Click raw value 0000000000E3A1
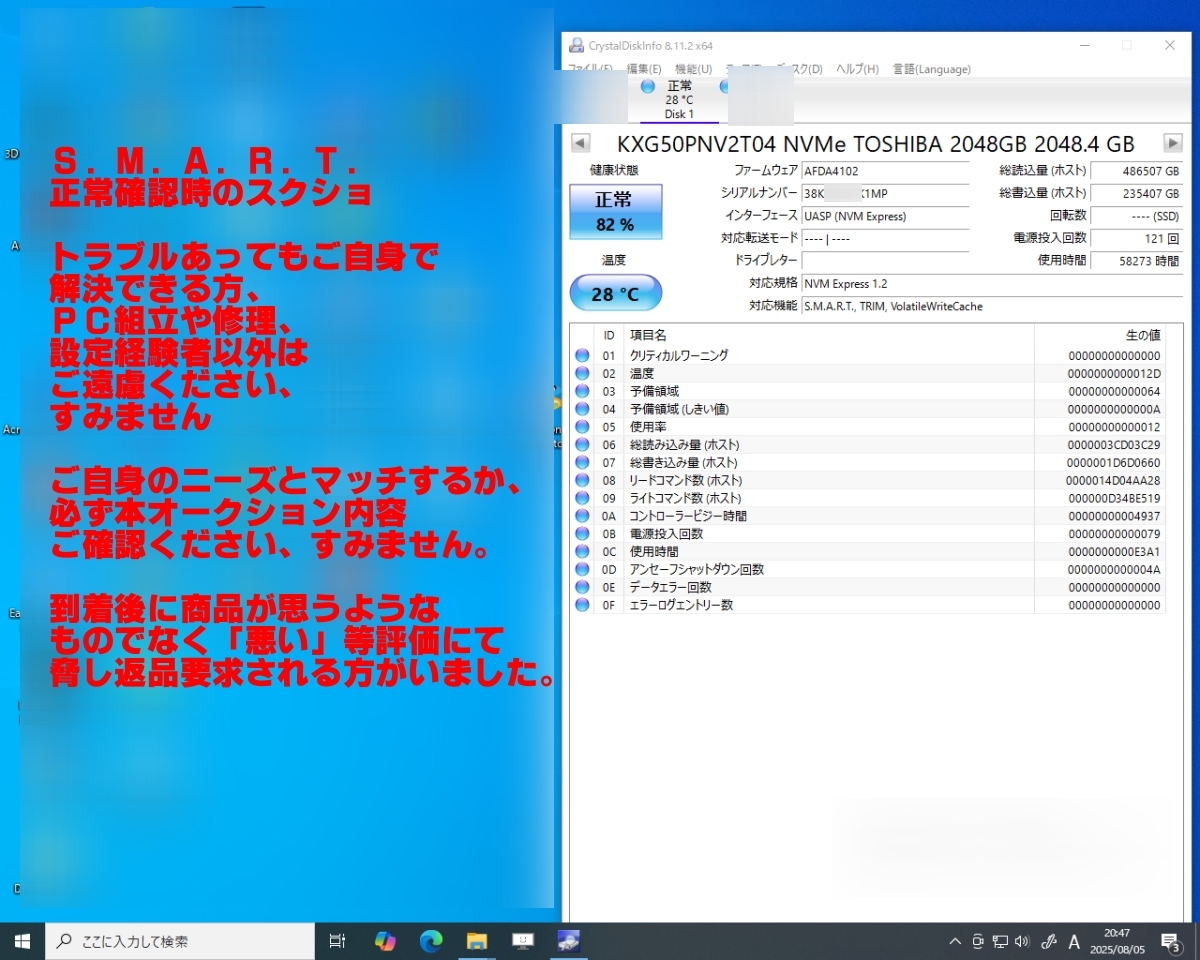 [x=1114, y=552]
